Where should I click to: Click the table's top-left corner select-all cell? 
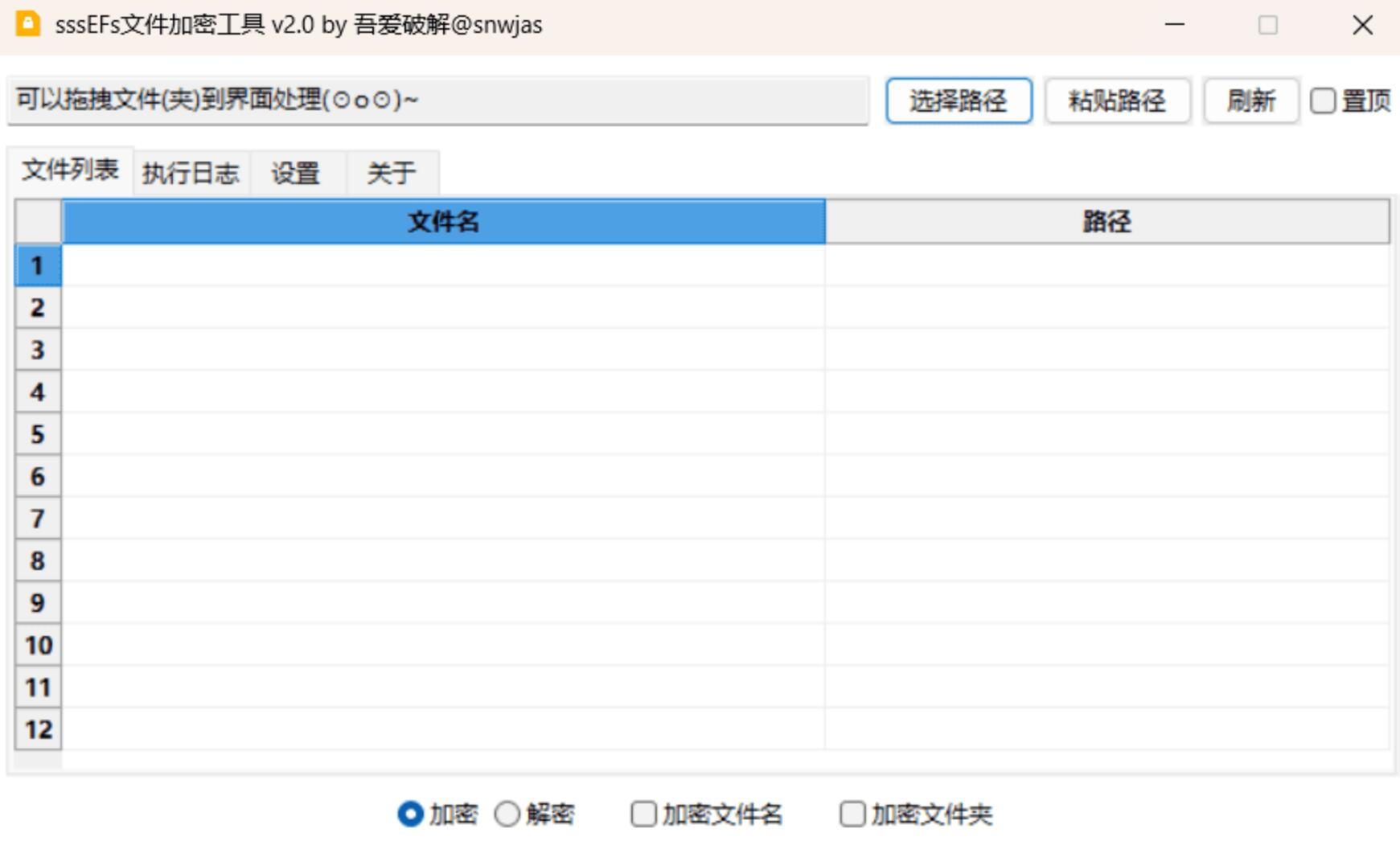[38, 221]
